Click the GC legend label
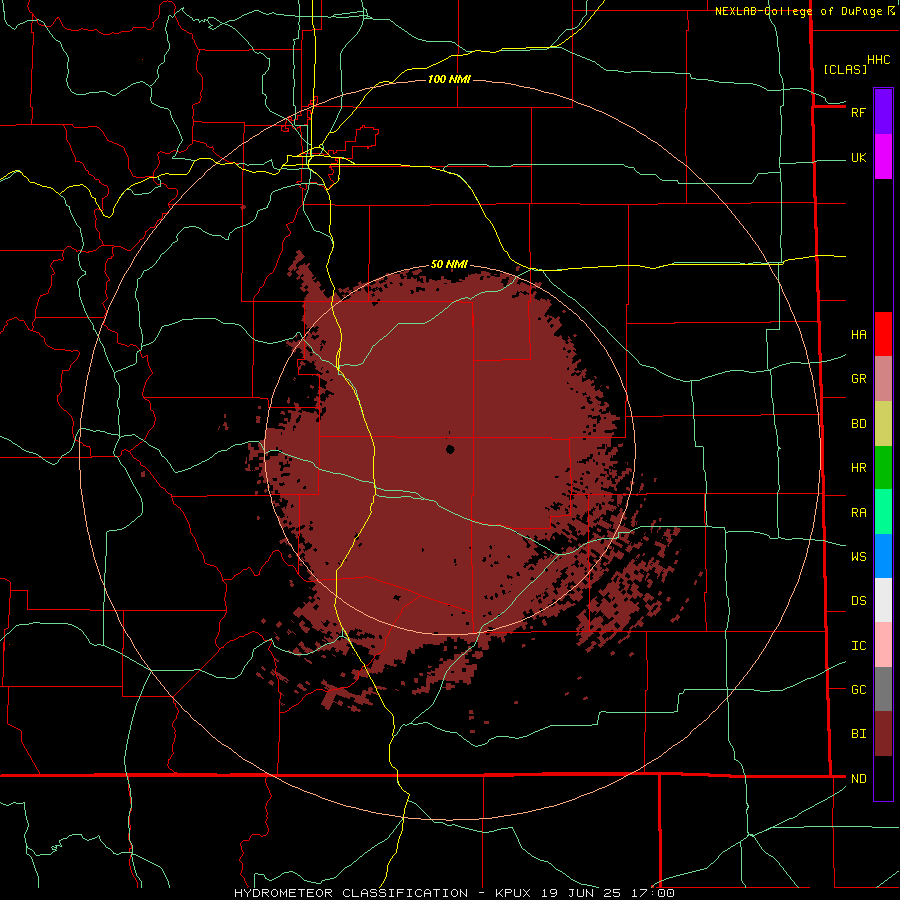Viewport: 900px width, 900px height. pyautogui.click(x=858, y=690)
